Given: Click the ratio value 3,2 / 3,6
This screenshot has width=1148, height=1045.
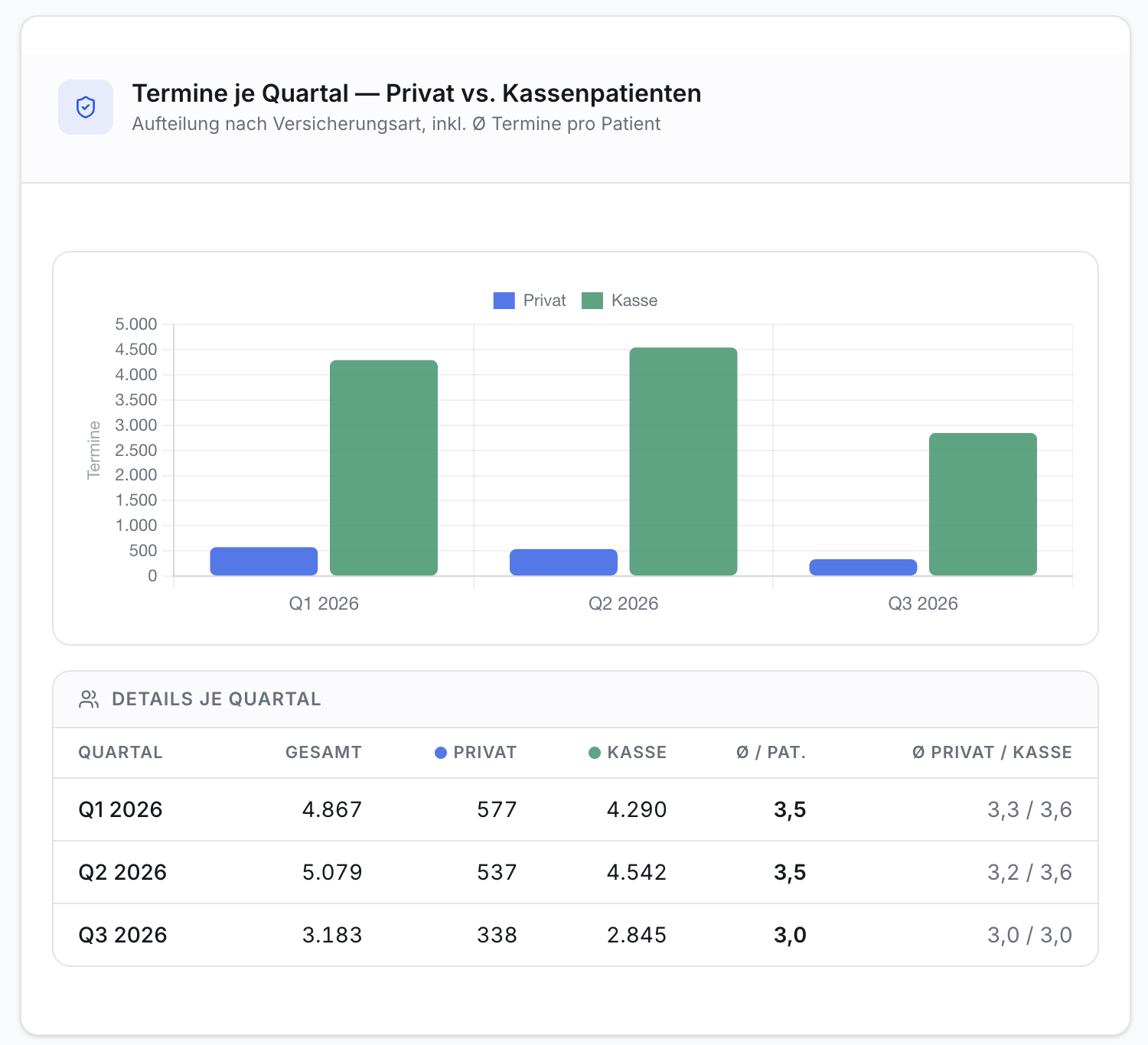Looking at the screenshot, I should (1029, 872).
